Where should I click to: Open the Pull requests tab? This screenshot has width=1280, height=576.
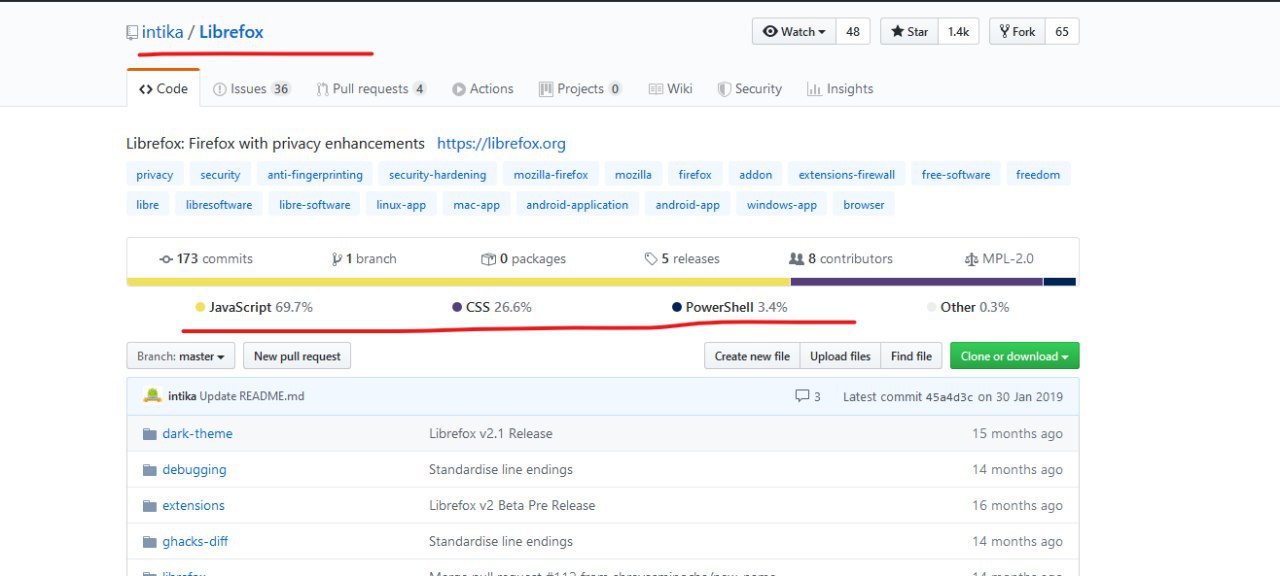(x=371, y=89)
